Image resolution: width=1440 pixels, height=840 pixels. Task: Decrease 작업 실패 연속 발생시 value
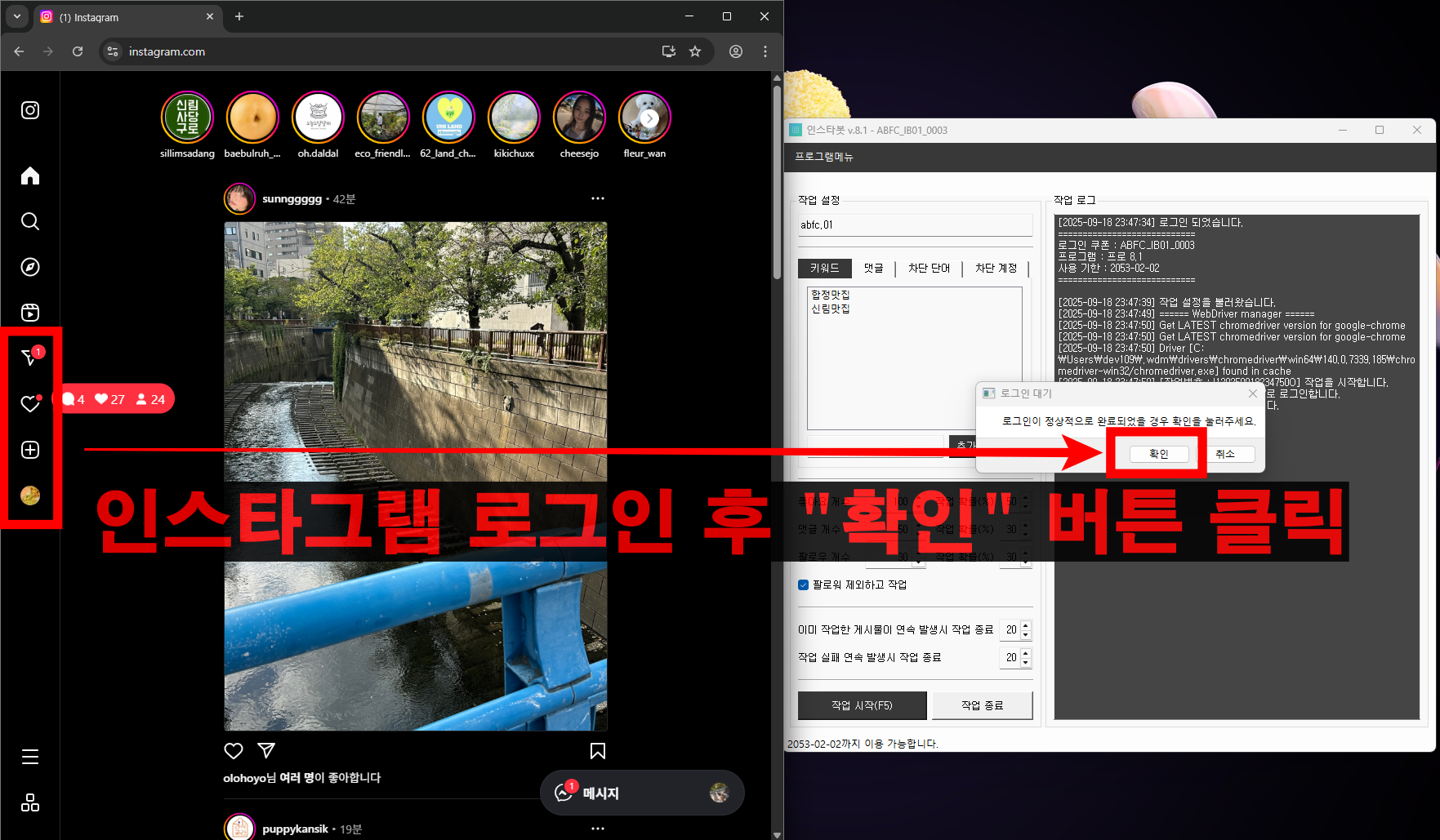click(1026, 661)
